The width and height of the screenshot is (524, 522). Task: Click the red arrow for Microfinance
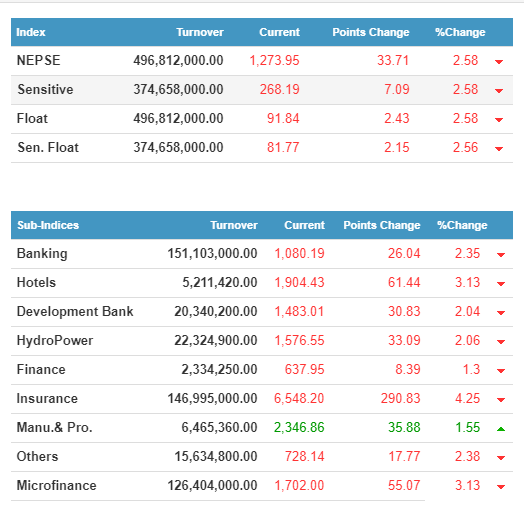pyautogui.click(x=501, y=487)
